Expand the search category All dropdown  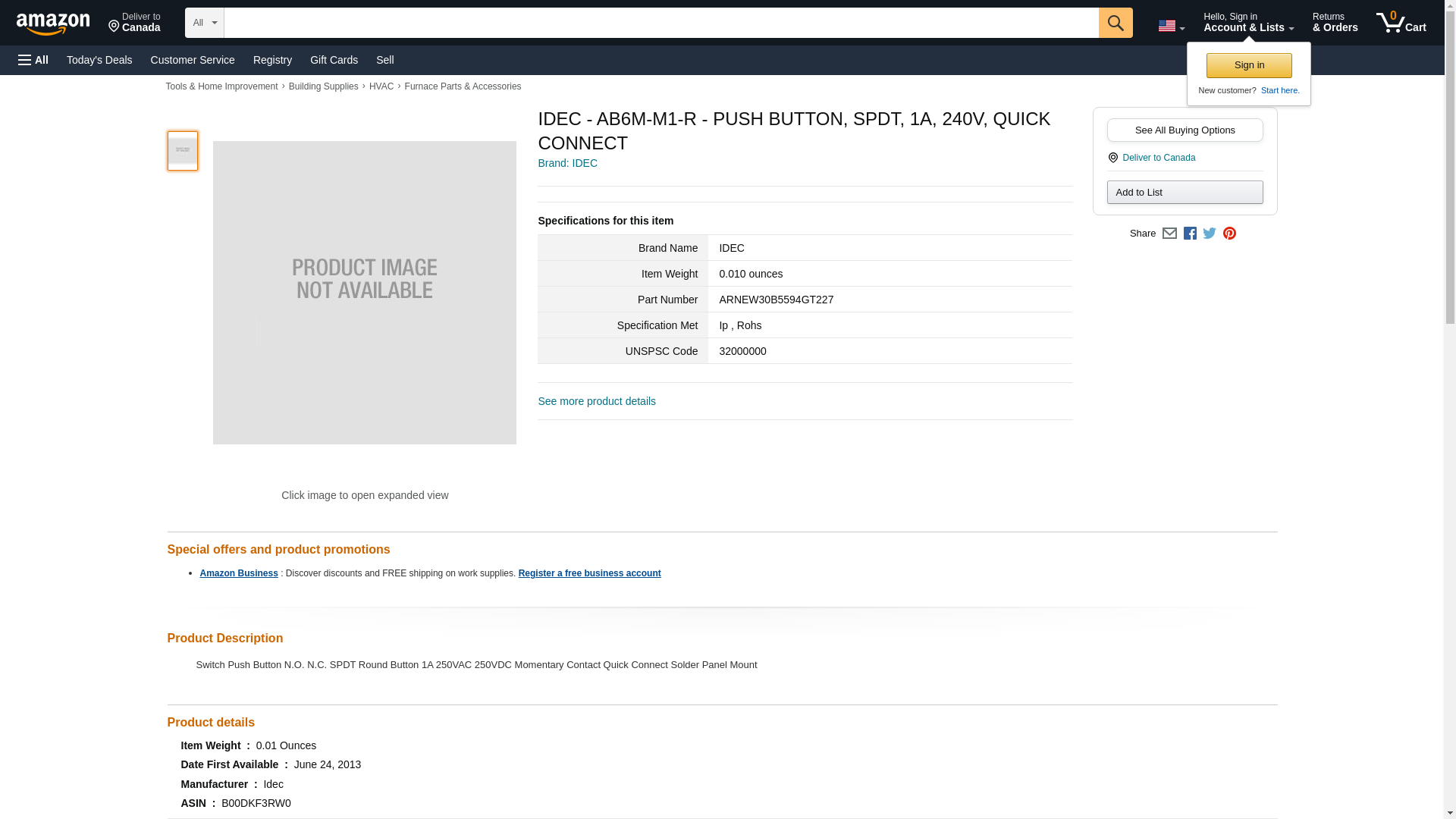[204, 23]
